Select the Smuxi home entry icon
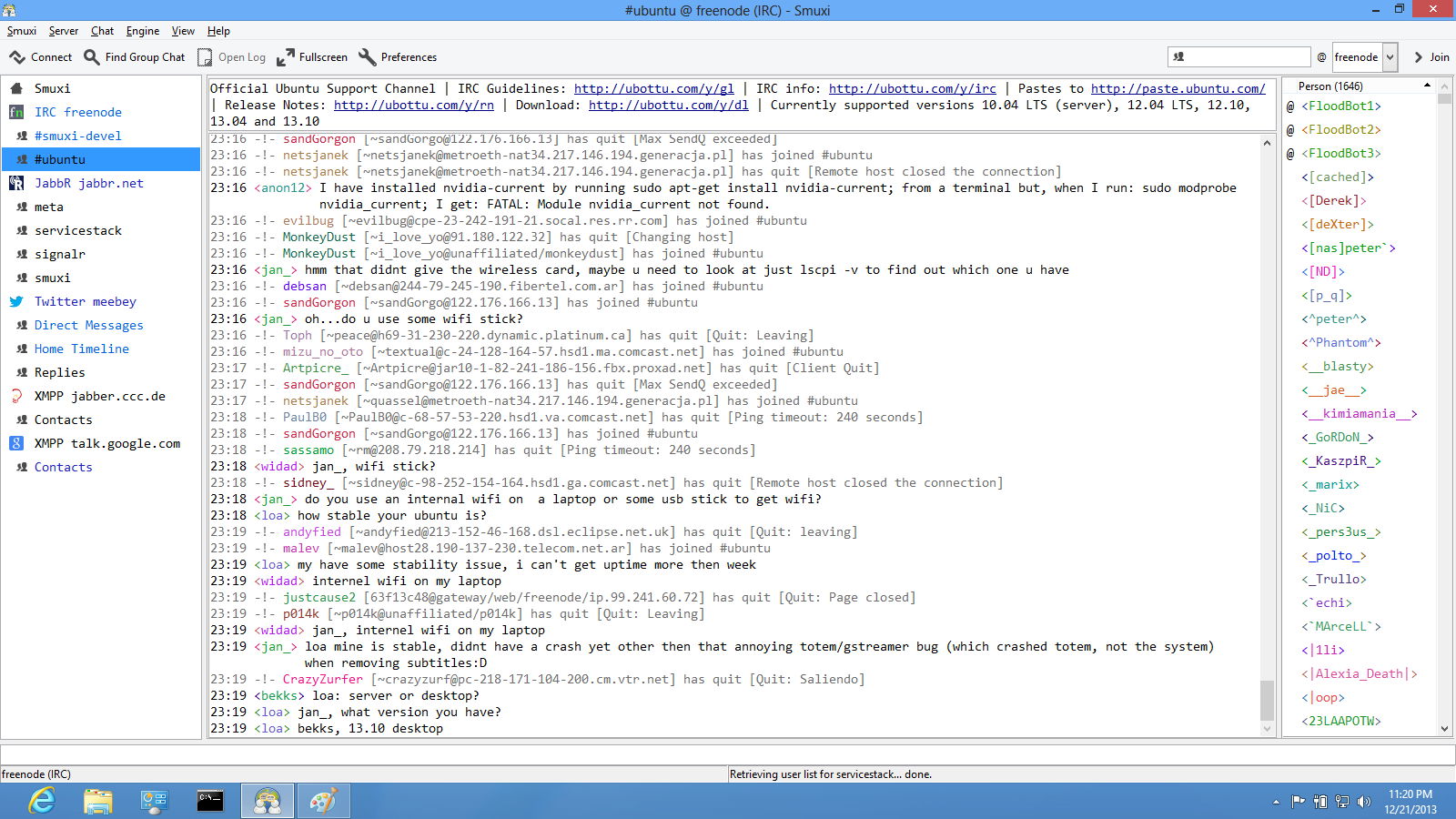Screen dimensions: 1456x819 (x=16, y=88)
